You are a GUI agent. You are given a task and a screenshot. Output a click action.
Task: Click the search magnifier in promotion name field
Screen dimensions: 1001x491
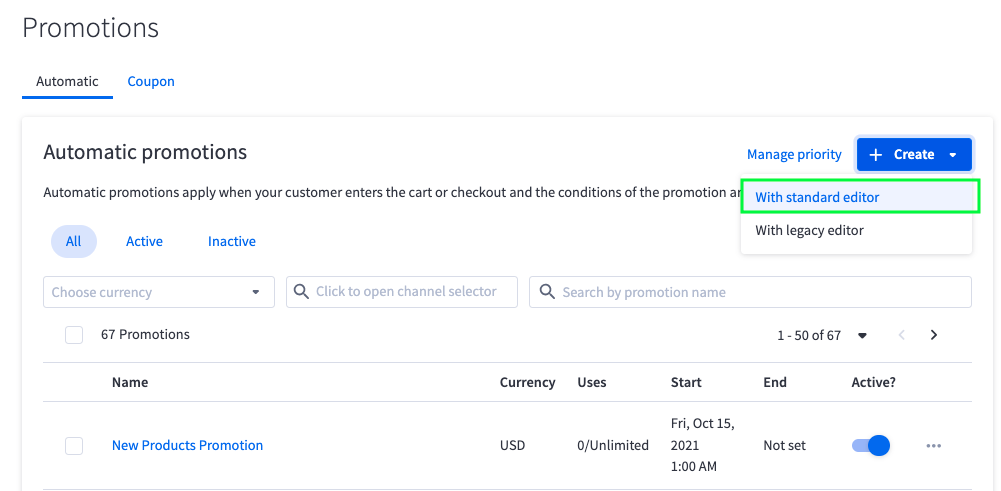(547, 292)
